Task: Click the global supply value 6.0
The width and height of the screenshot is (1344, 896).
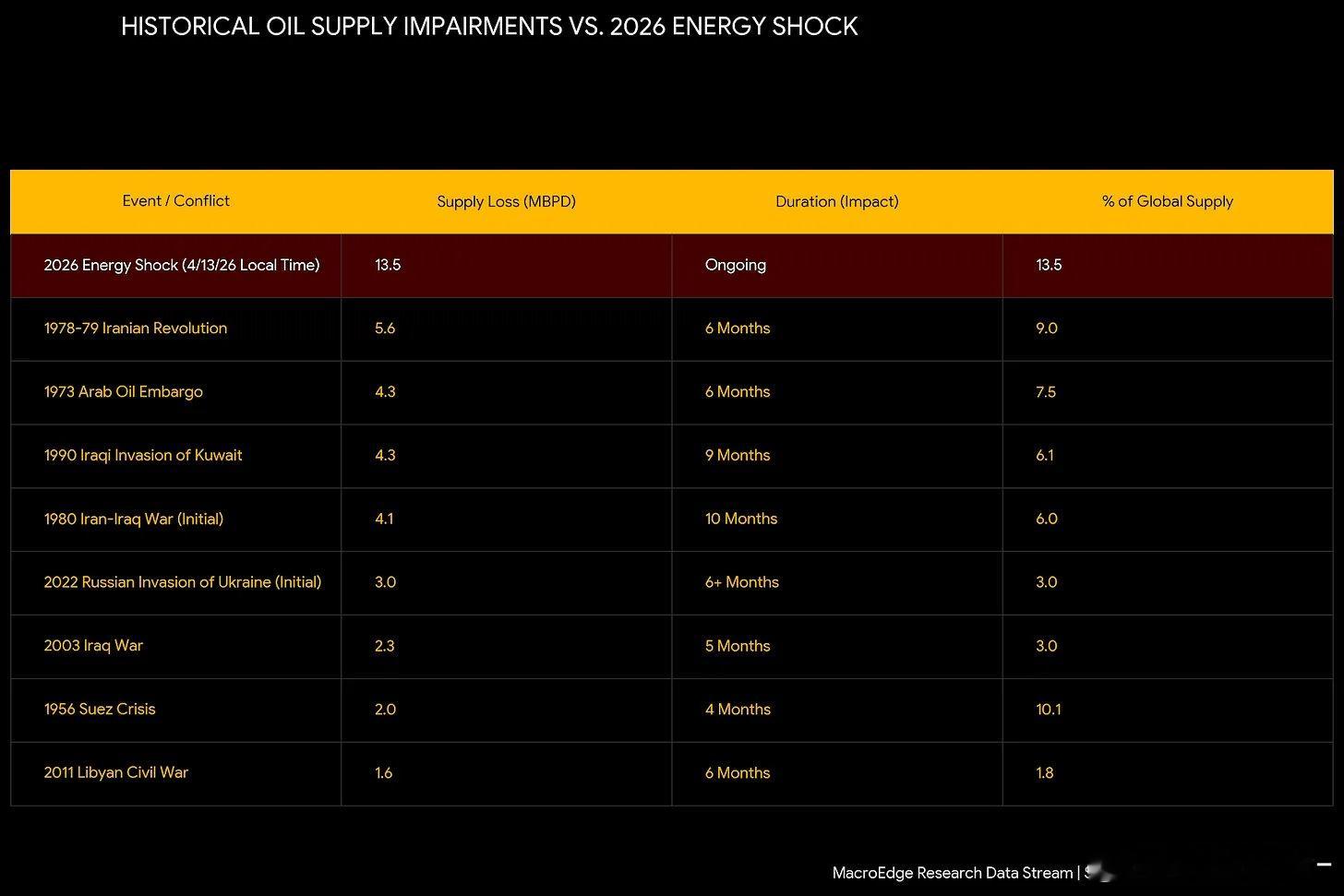Action: [1047, 519]
